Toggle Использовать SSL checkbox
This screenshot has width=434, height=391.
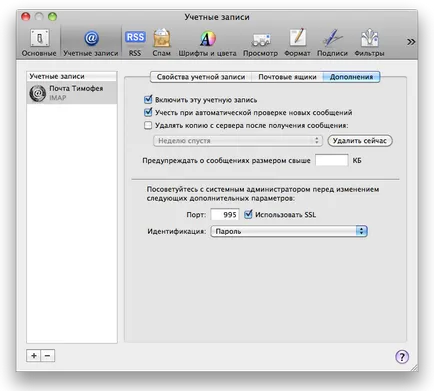coord(248,214)
